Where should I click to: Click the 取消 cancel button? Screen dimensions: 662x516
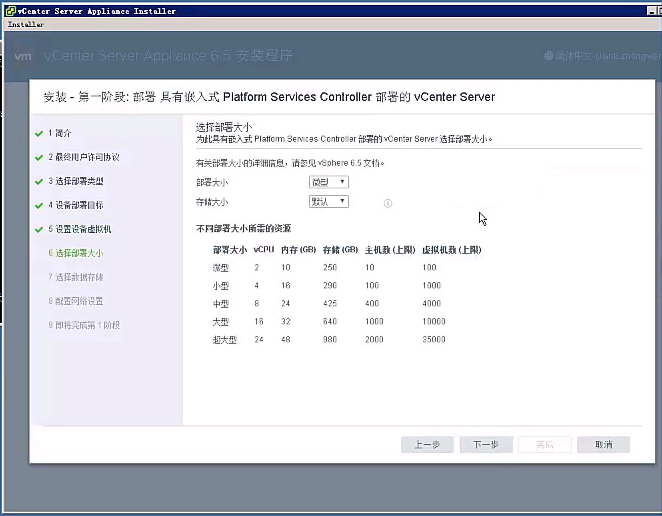(603, 444)
